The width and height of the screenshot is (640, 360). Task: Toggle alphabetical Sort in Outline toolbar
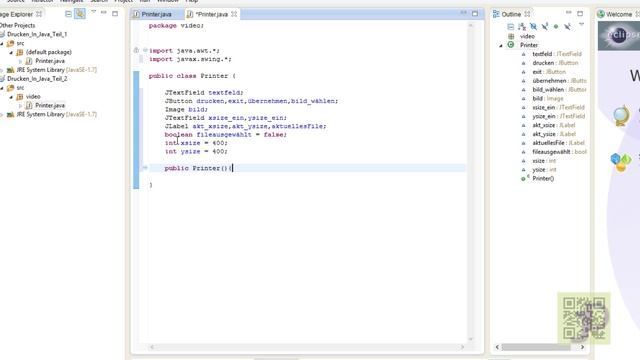[522, 27]
